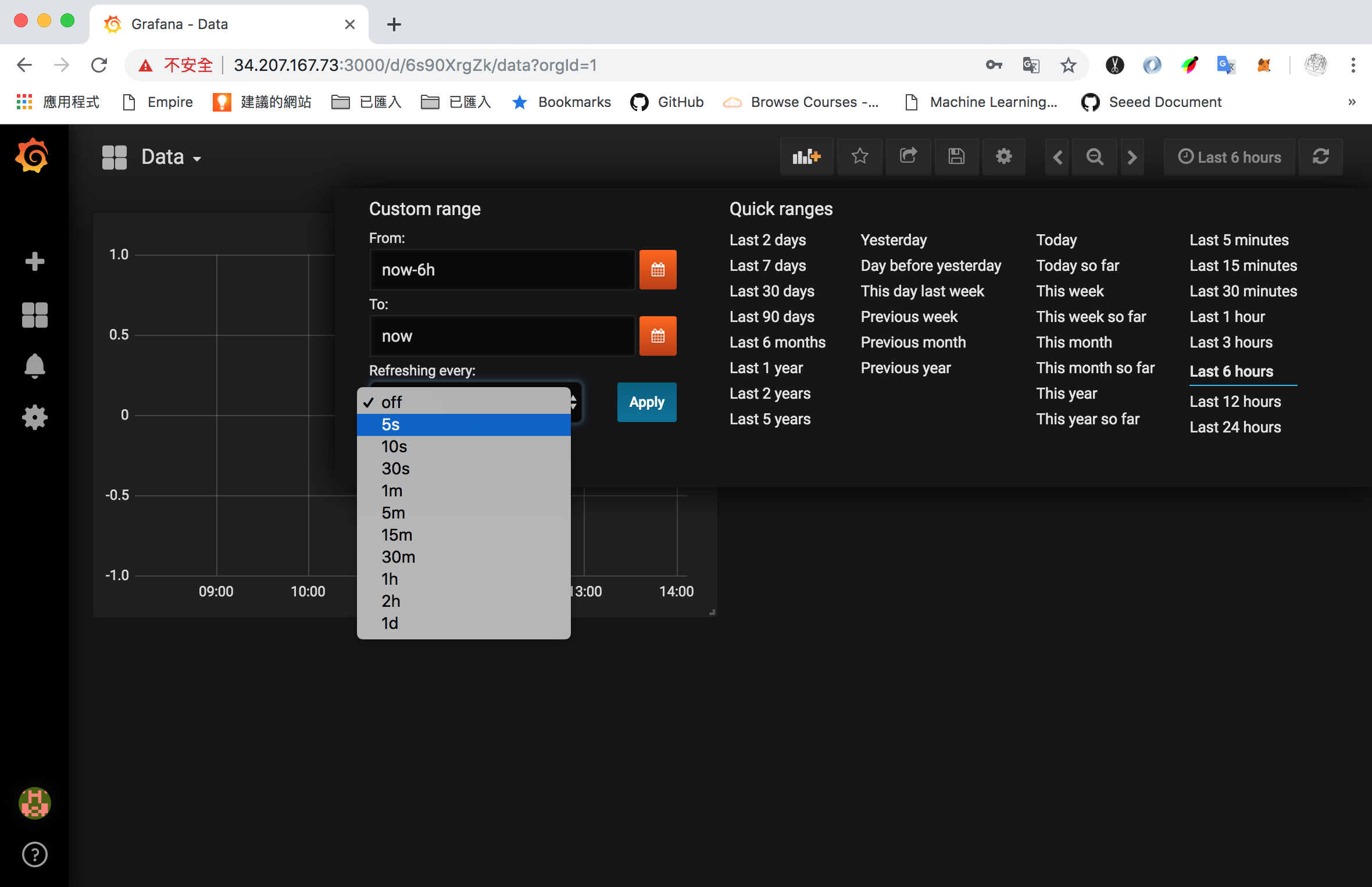The width and height of the screenshot is (1372, 887).
Task: Select 30m refresh interval
Action: (464, 557)
